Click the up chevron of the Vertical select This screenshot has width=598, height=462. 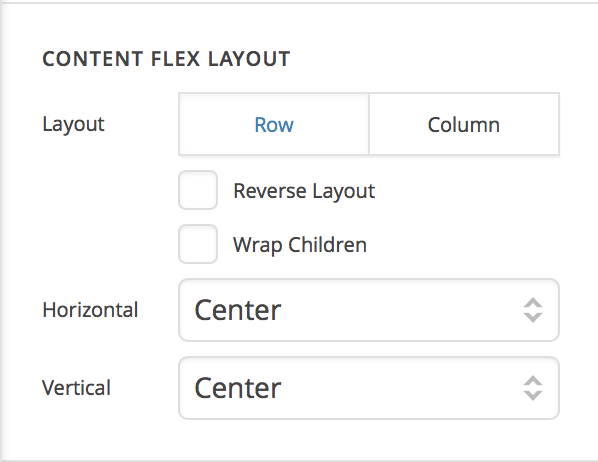pos(533,381)
